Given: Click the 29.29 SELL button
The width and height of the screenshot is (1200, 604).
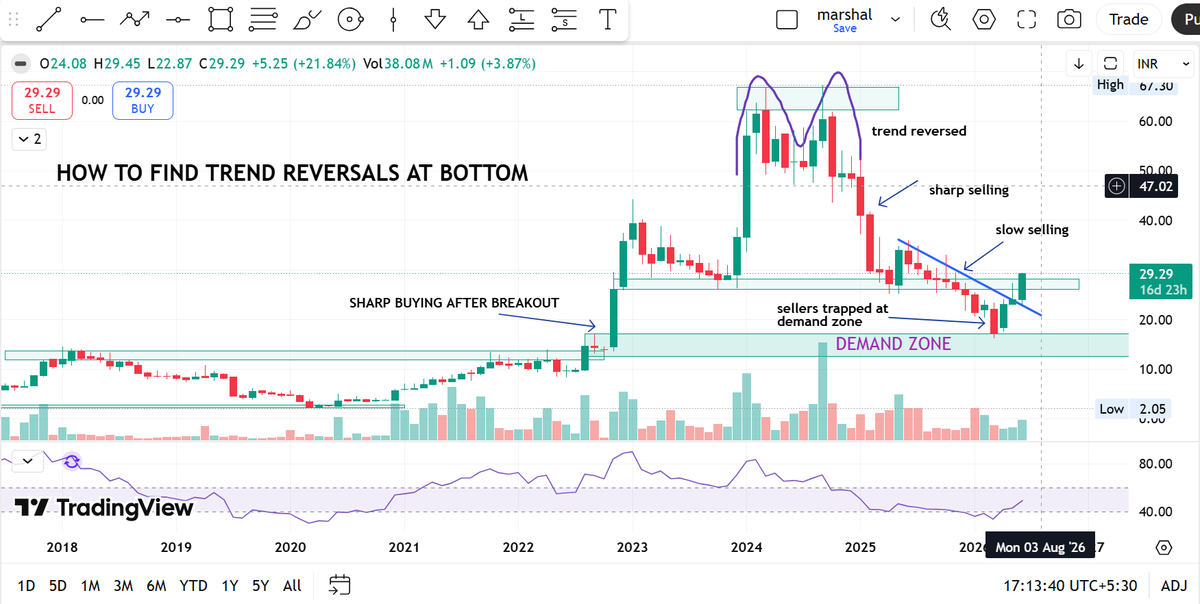Looking at the screenshot, I should 42,100.
